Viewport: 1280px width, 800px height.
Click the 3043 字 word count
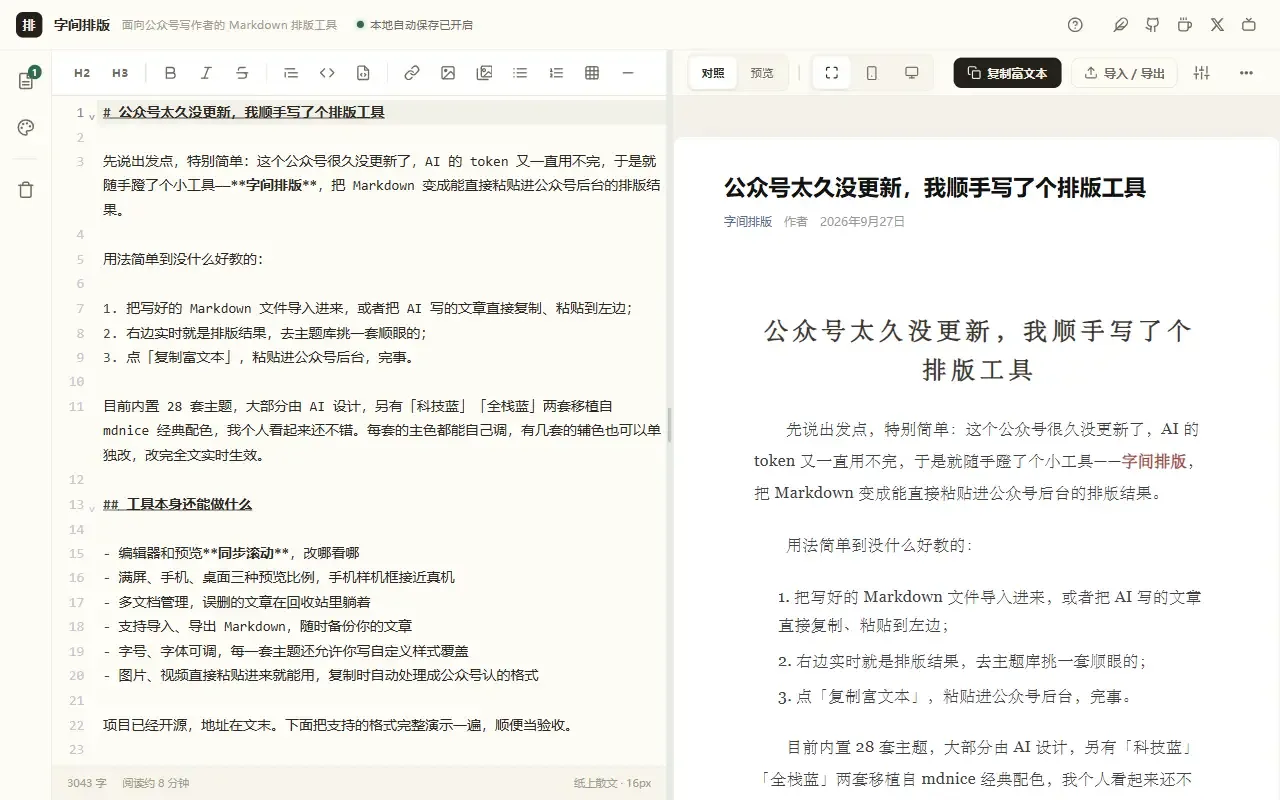pos(87,783)
